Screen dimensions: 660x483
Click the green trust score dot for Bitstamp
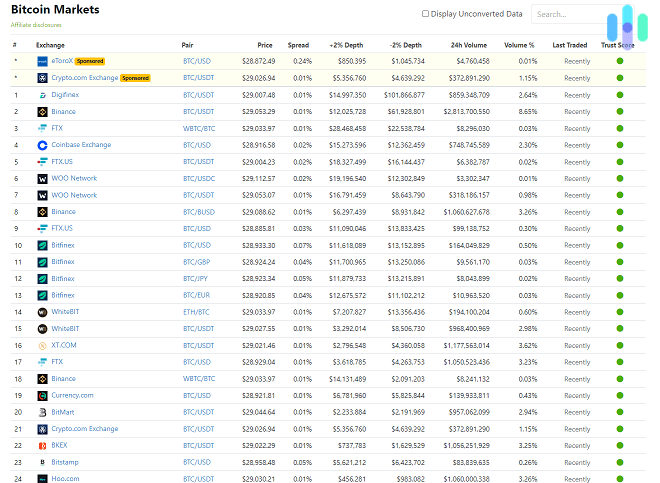(619, 462)
